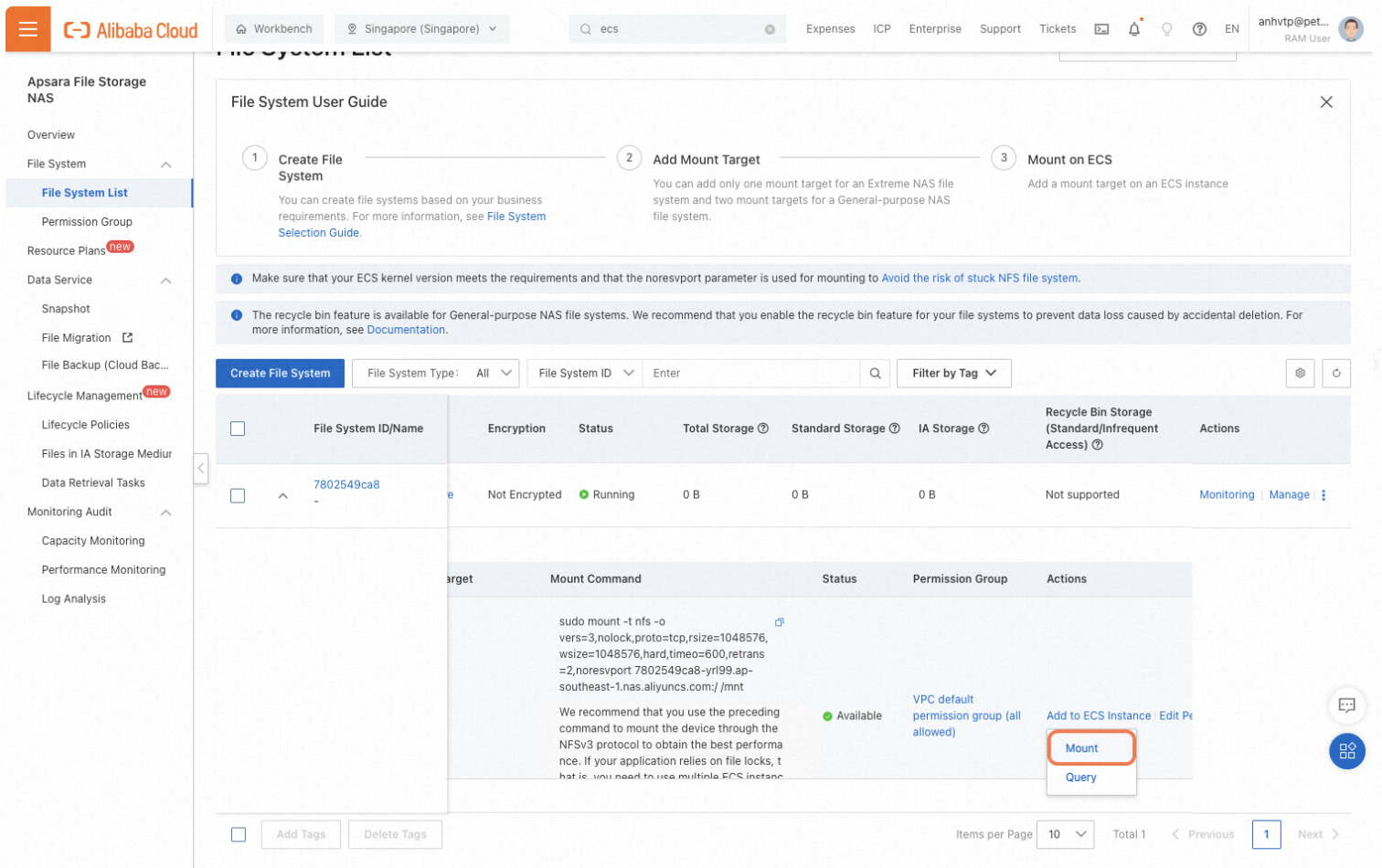
Task: Open the hamburger main menu
Action: 28,29
